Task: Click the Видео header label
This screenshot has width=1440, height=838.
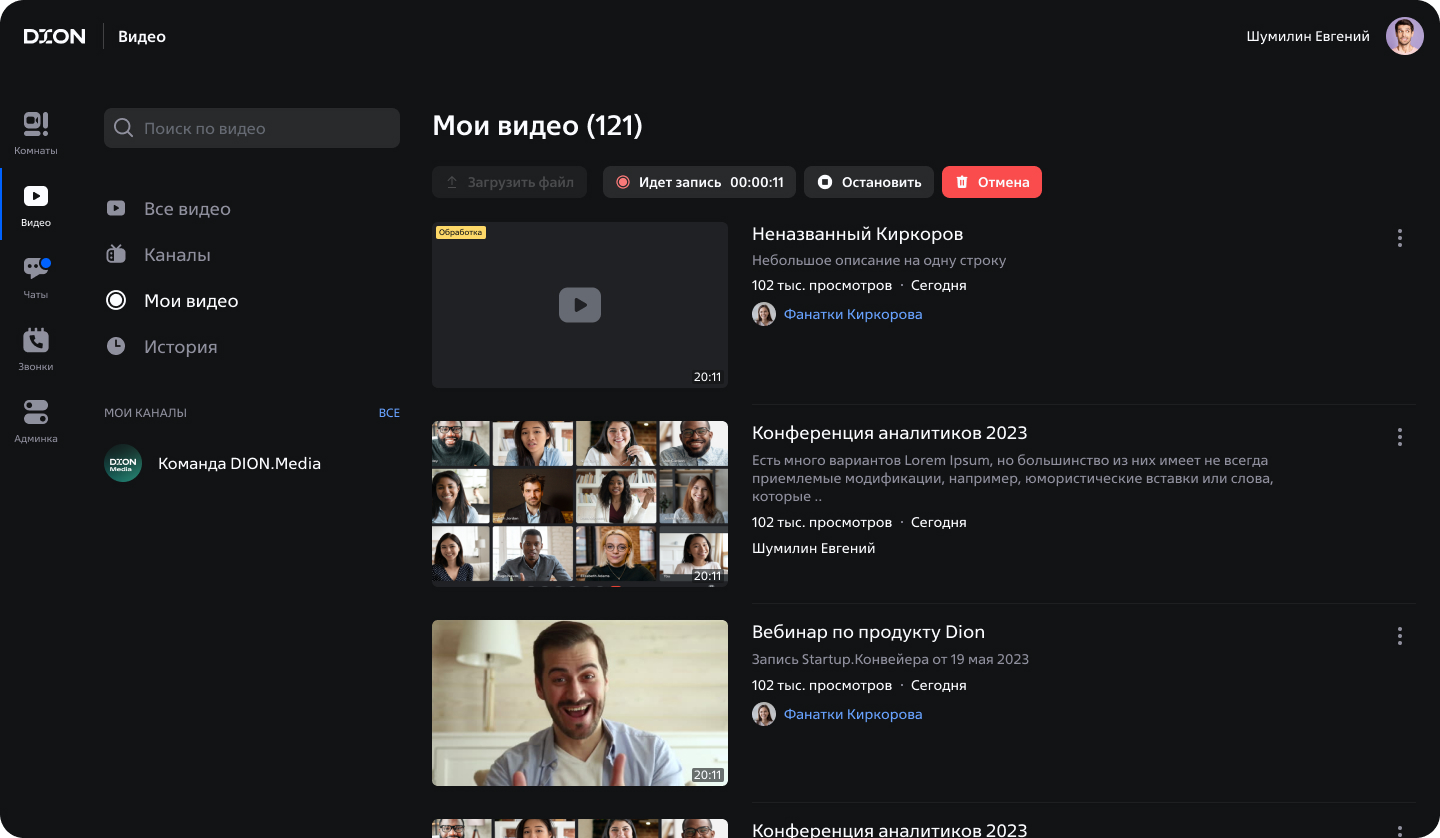Action: point(142,37)
